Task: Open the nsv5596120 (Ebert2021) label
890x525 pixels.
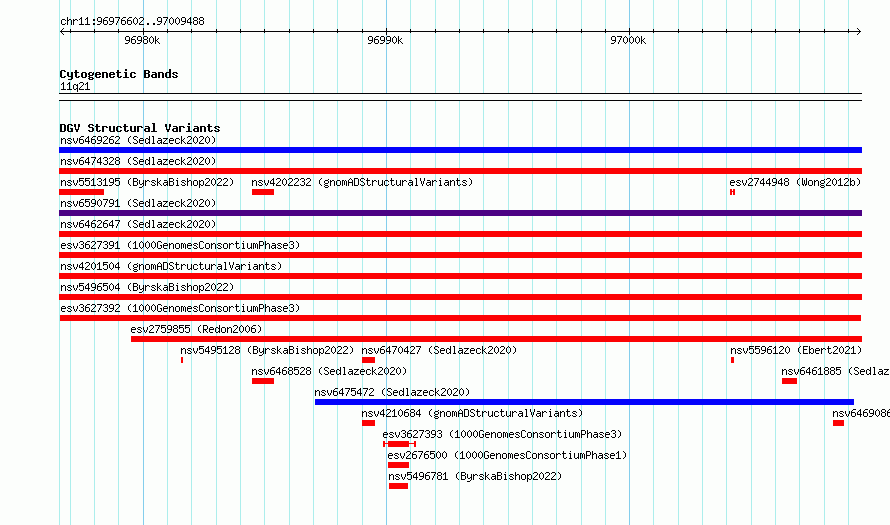Action: coord(796,350)
